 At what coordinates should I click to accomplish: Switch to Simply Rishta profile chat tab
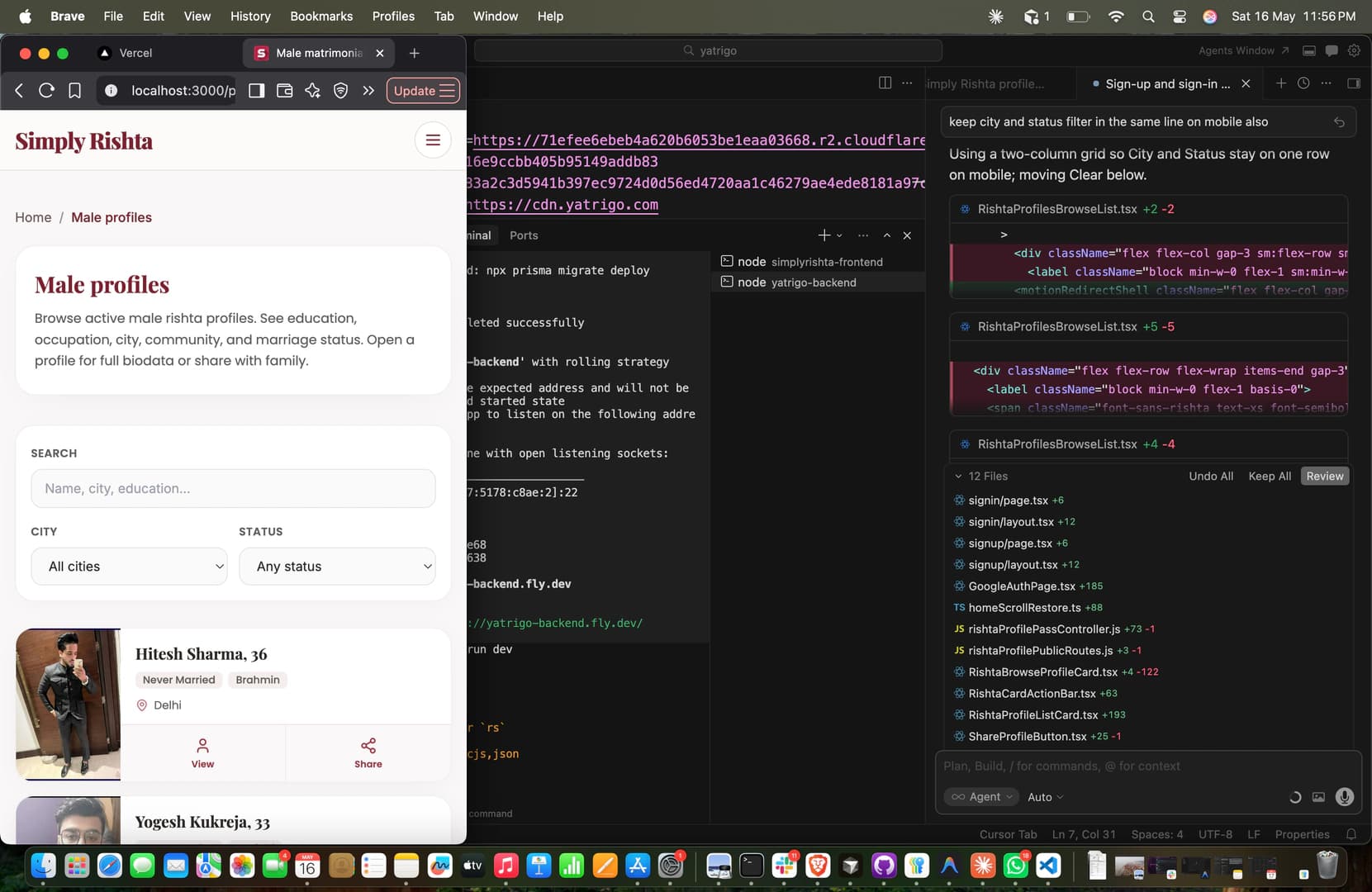[x=985, y=83]
